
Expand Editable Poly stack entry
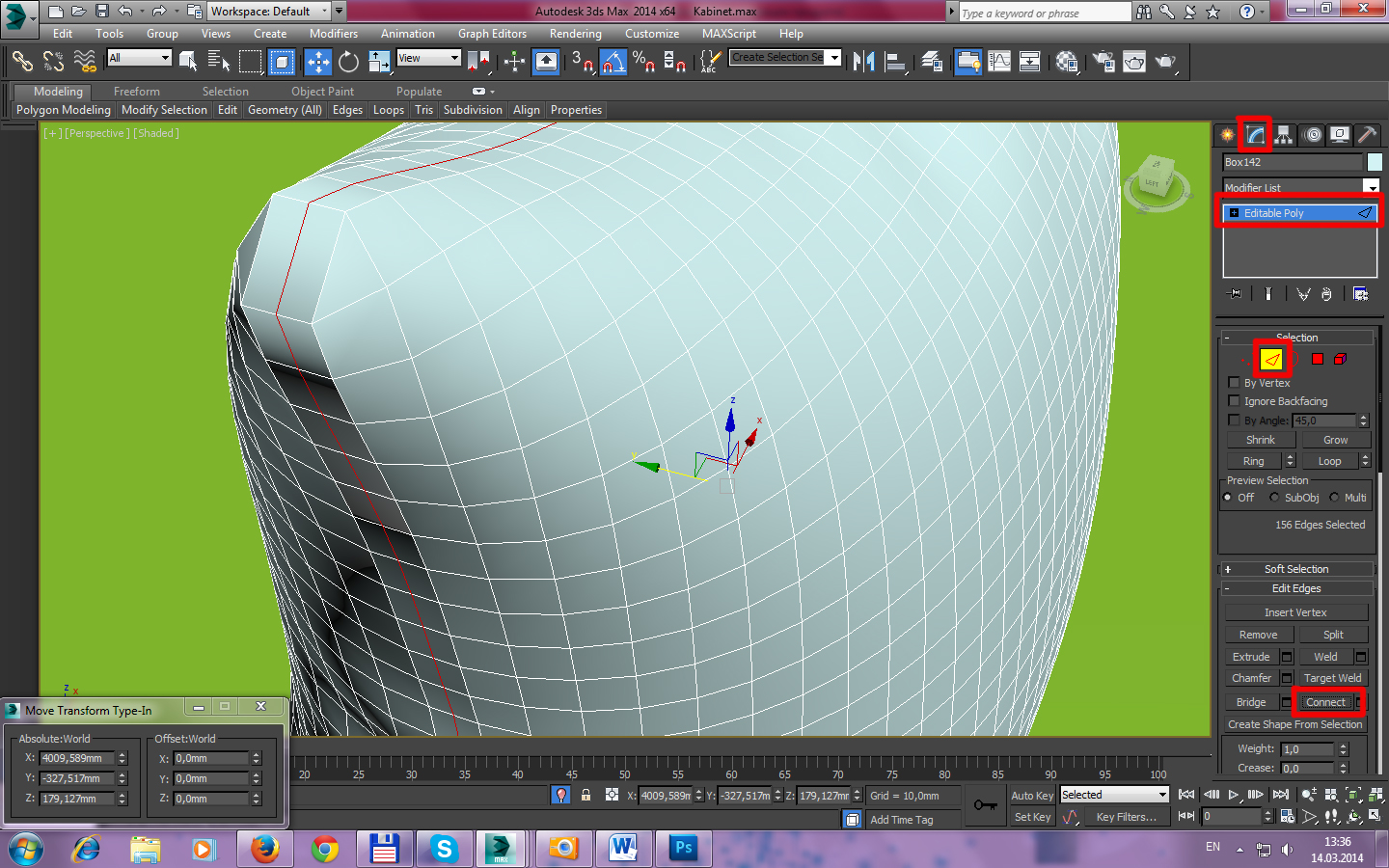tap(1234, 213)
